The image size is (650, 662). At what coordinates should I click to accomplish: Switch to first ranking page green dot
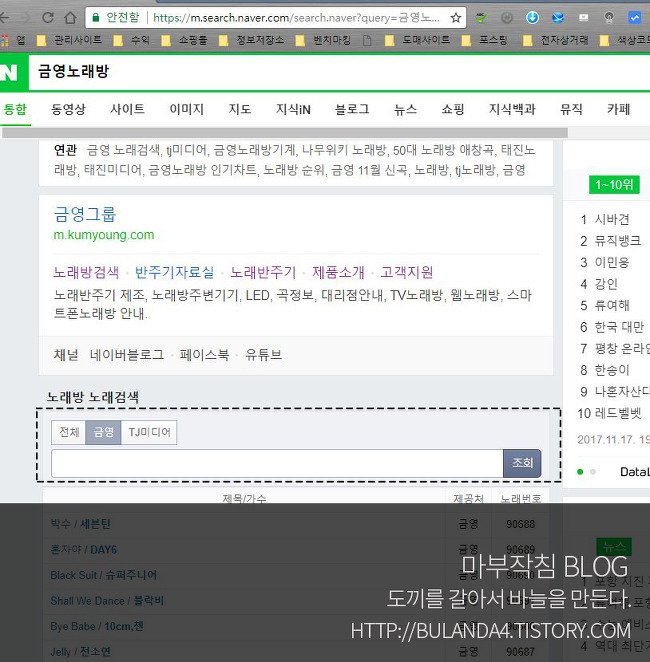(x=580, y=472)
